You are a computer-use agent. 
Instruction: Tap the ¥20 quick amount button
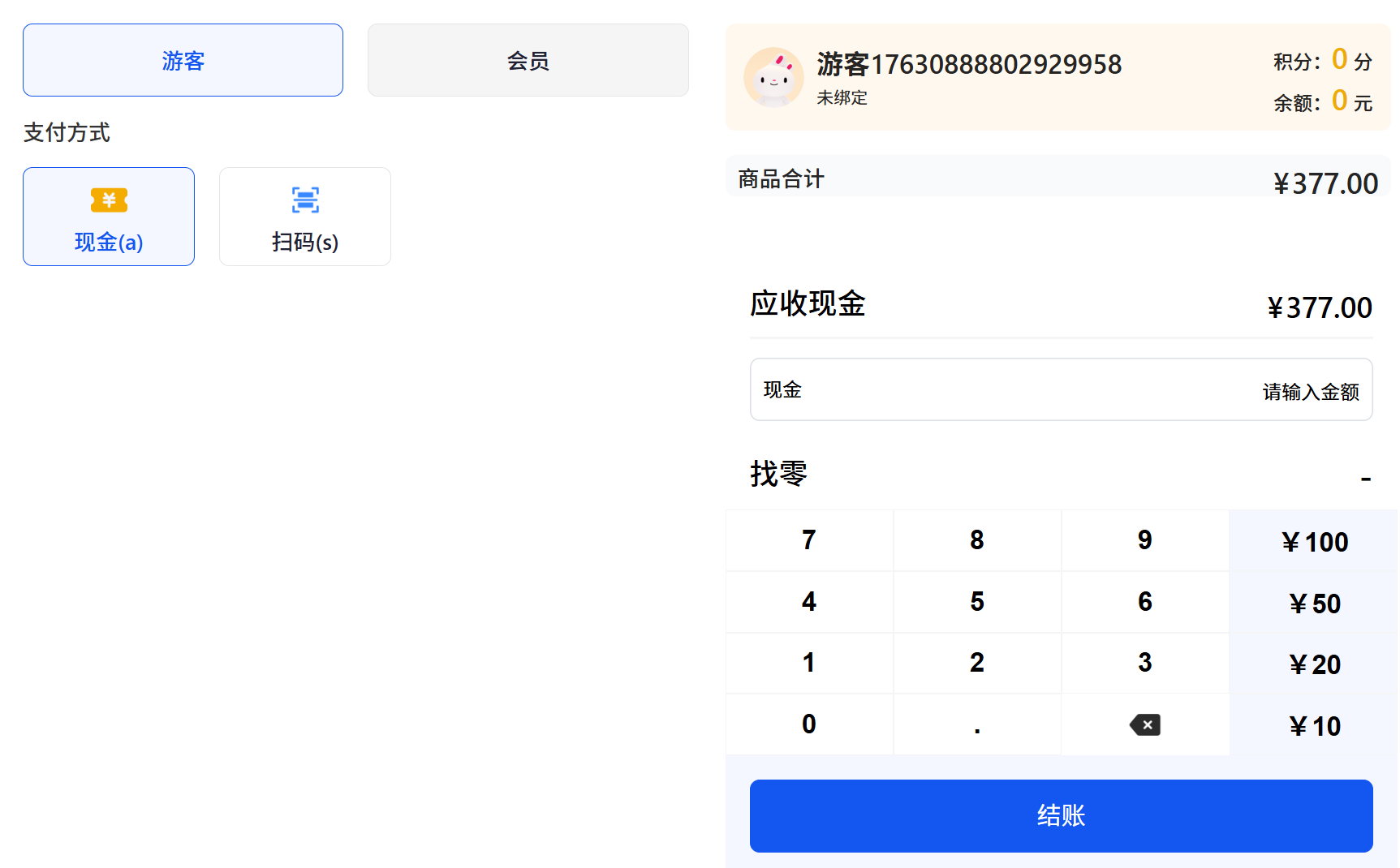click(x=1314, y=664)
